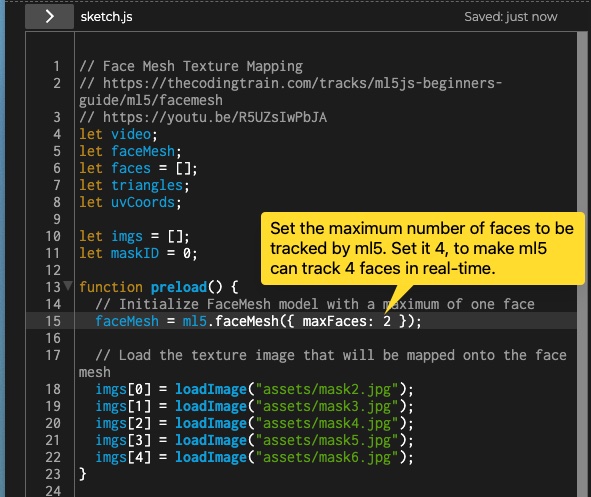Click 'let triangles;' on line 7
591x497 pixels.
coord(135,185)
